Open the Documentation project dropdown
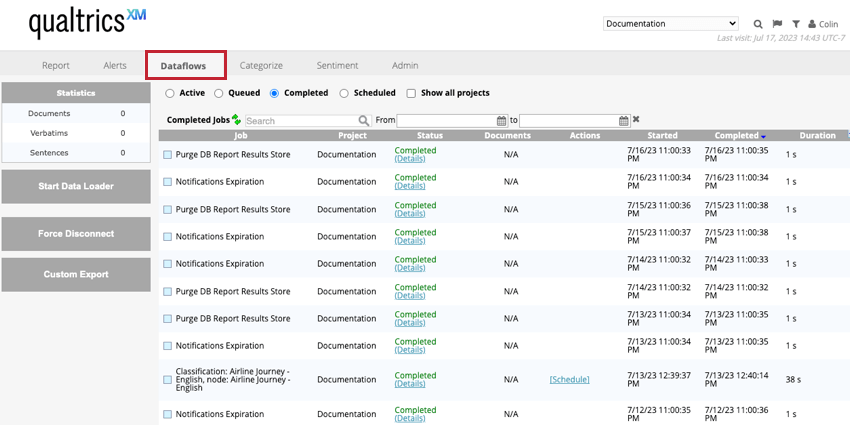850x425 pixels. tap(670, 23)
